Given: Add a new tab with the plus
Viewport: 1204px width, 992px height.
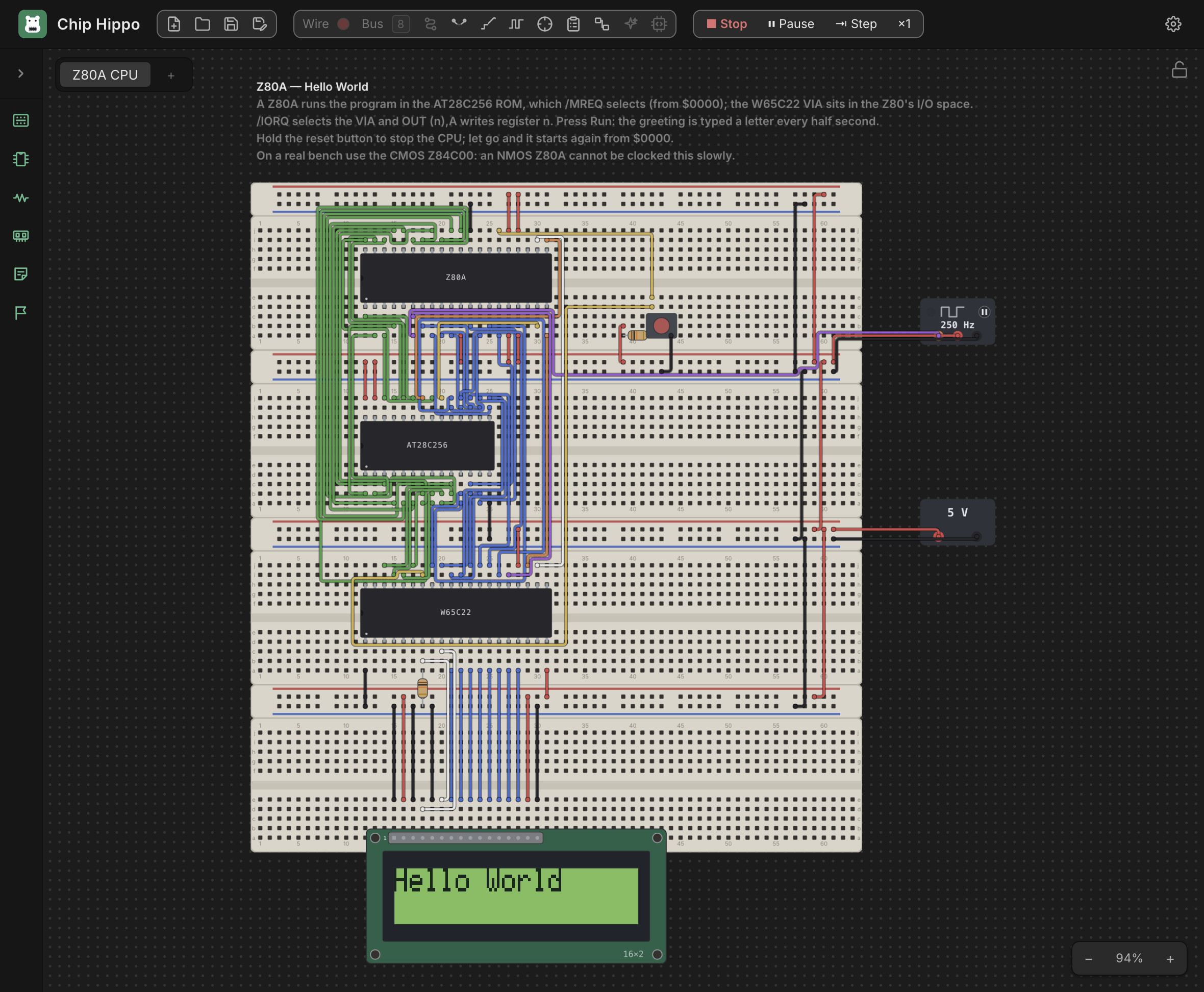Looking at the screenshot, I should pos(171,76).
